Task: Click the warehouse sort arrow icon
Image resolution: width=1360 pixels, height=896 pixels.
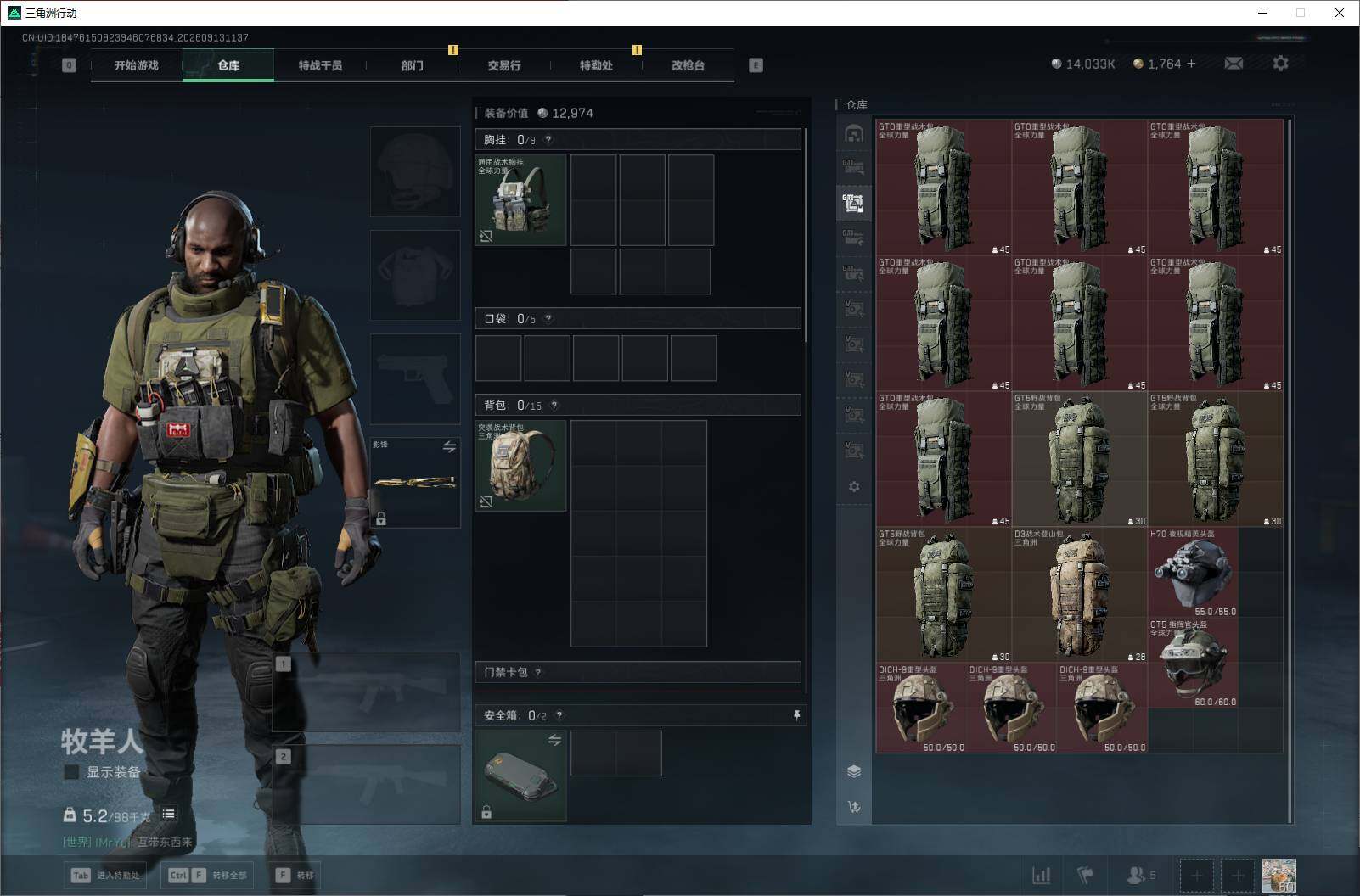Action: click(854, 807)
